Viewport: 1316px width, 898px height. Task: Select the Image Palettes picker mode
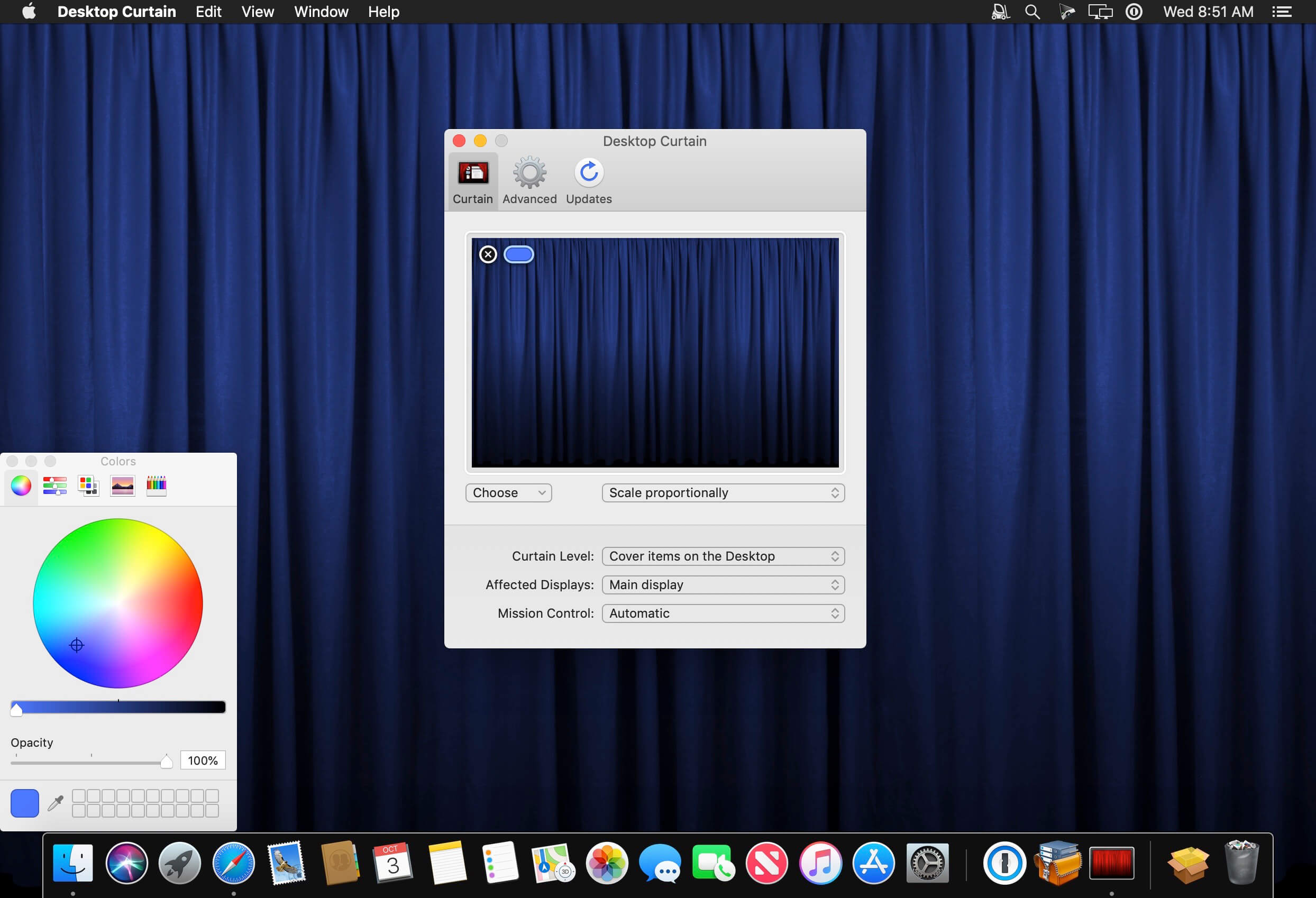pos(122,485)
